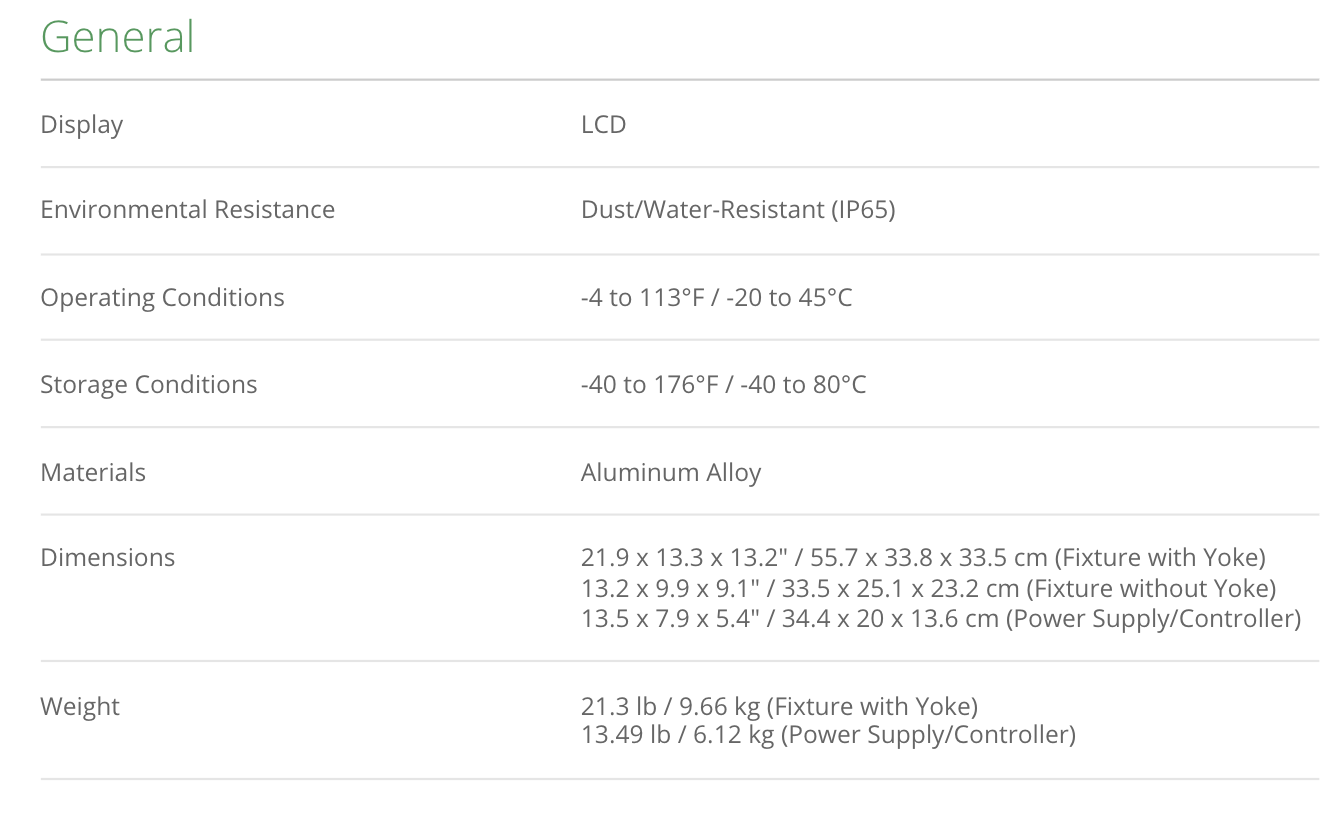
Task: Click the green General section heading
Action: (117, 38)
